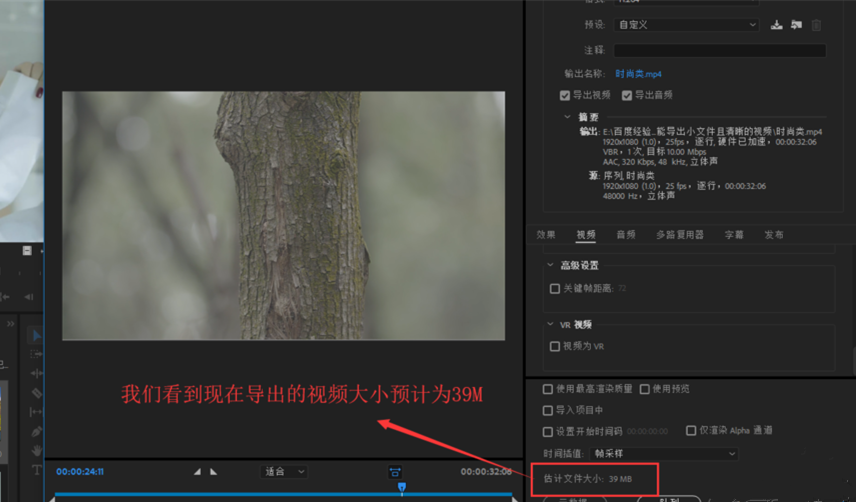
Task: Click the aspect ratio correction icon
Action: [x=395, y=472]
